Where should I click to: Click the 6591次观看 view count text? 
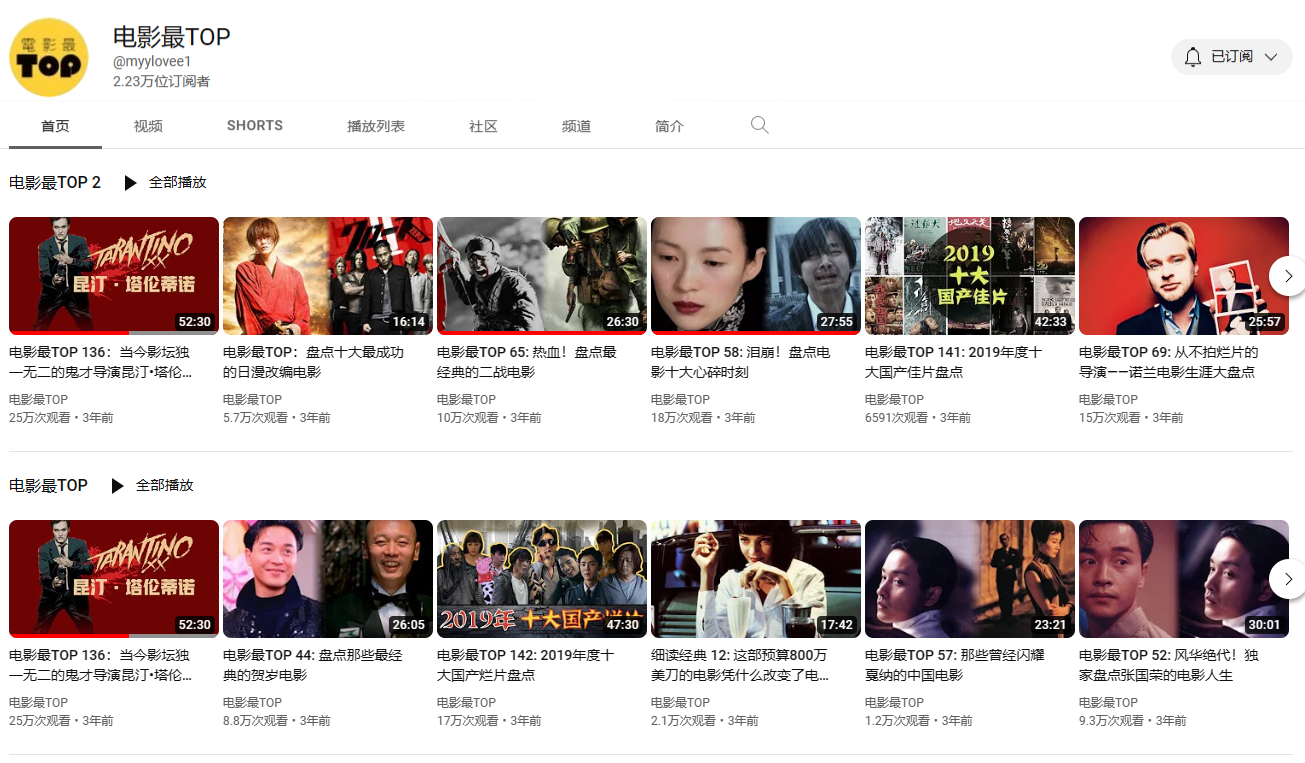[896, 417]
